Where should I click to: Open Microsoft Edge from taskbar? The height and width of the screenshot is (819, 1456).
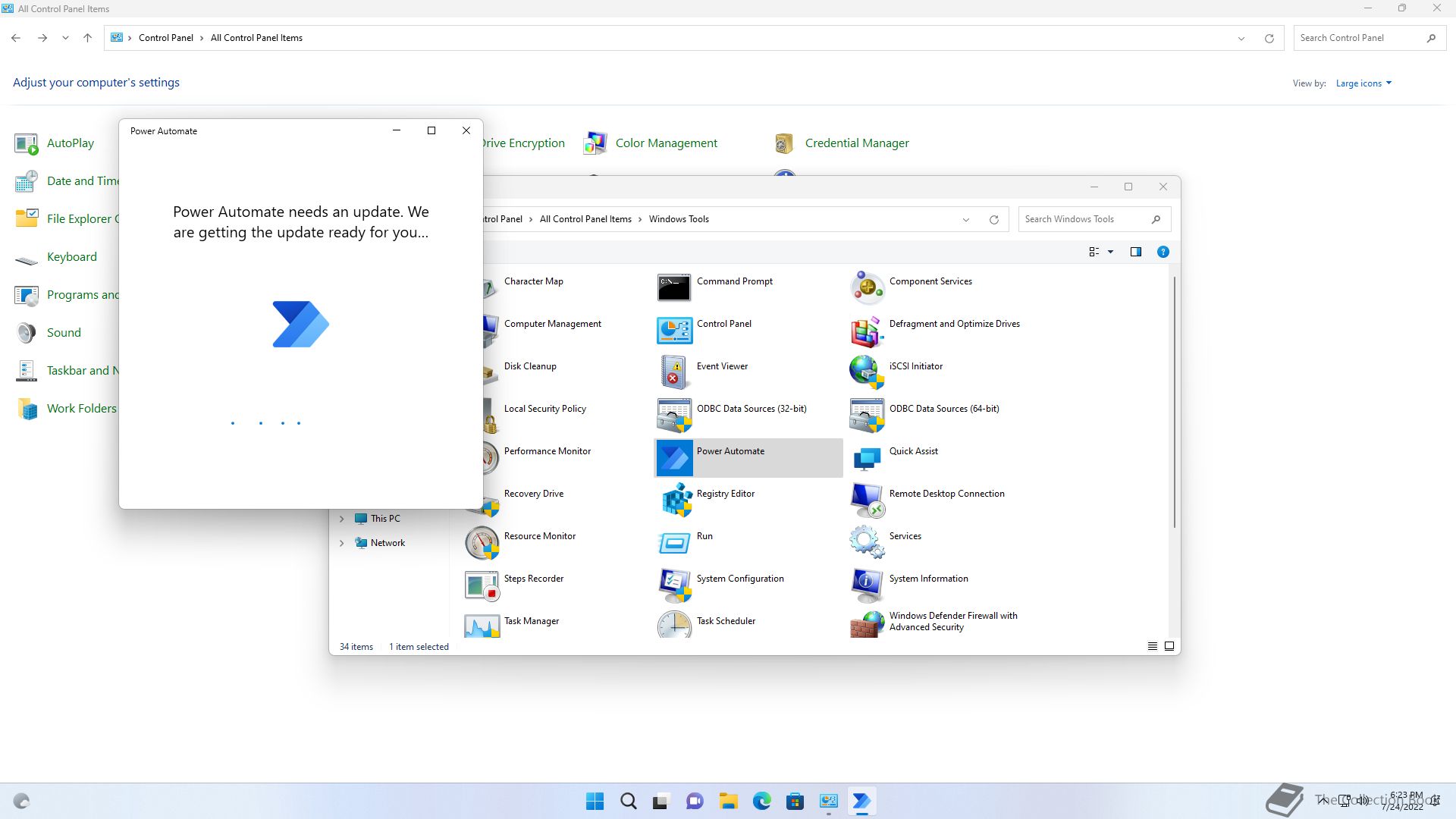(762, 801)
